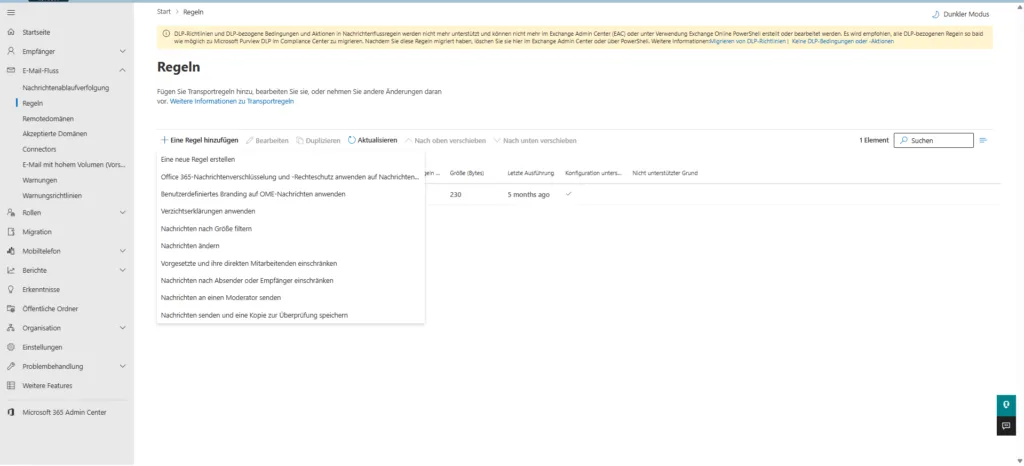This screenshot has height=466, width=1024.
Task: Select 'Eine neue Regel erstellen' menu entry
Action: coord(197,159)
